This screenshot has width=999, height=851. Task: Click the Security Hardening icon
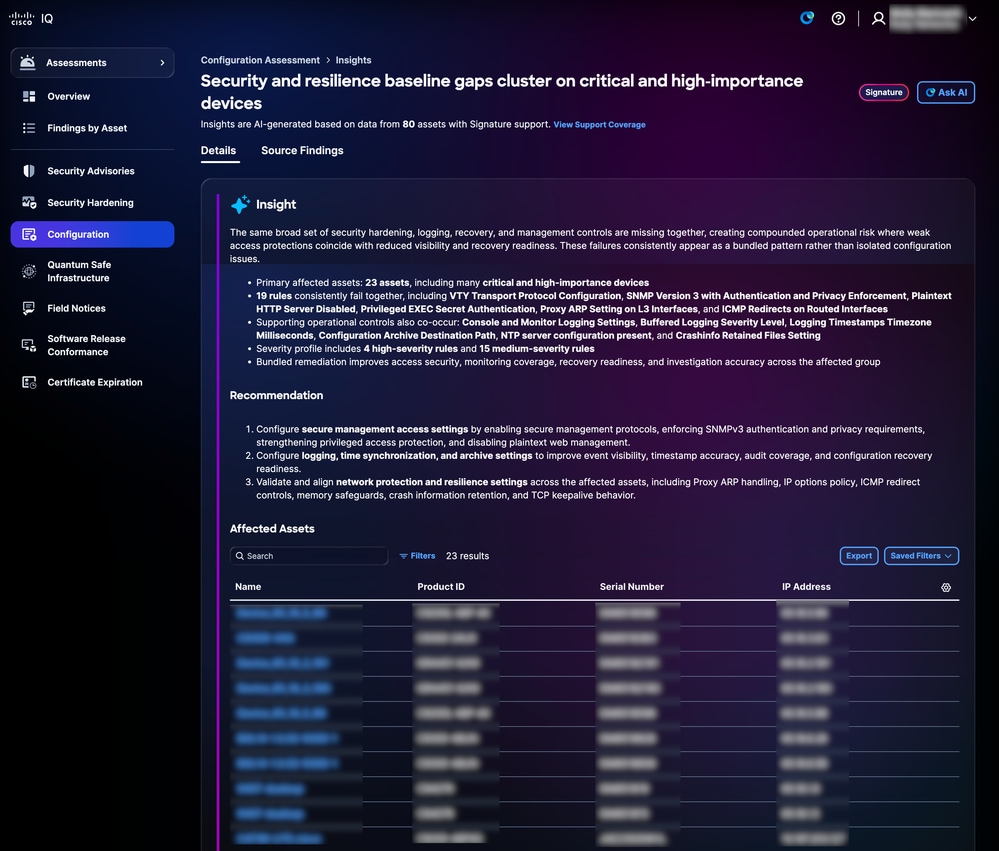(29, 203)
